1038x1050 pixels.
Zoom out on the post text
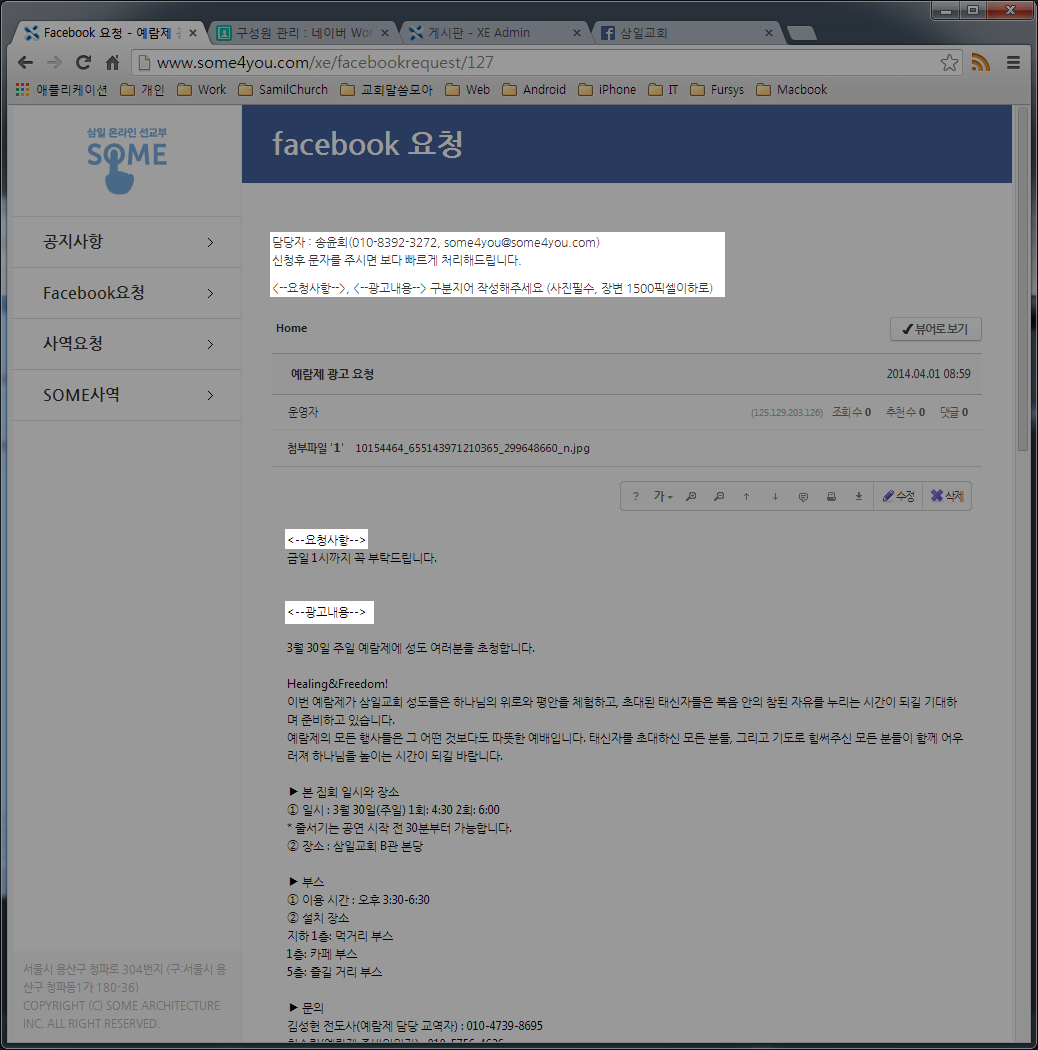click(719, 495)
